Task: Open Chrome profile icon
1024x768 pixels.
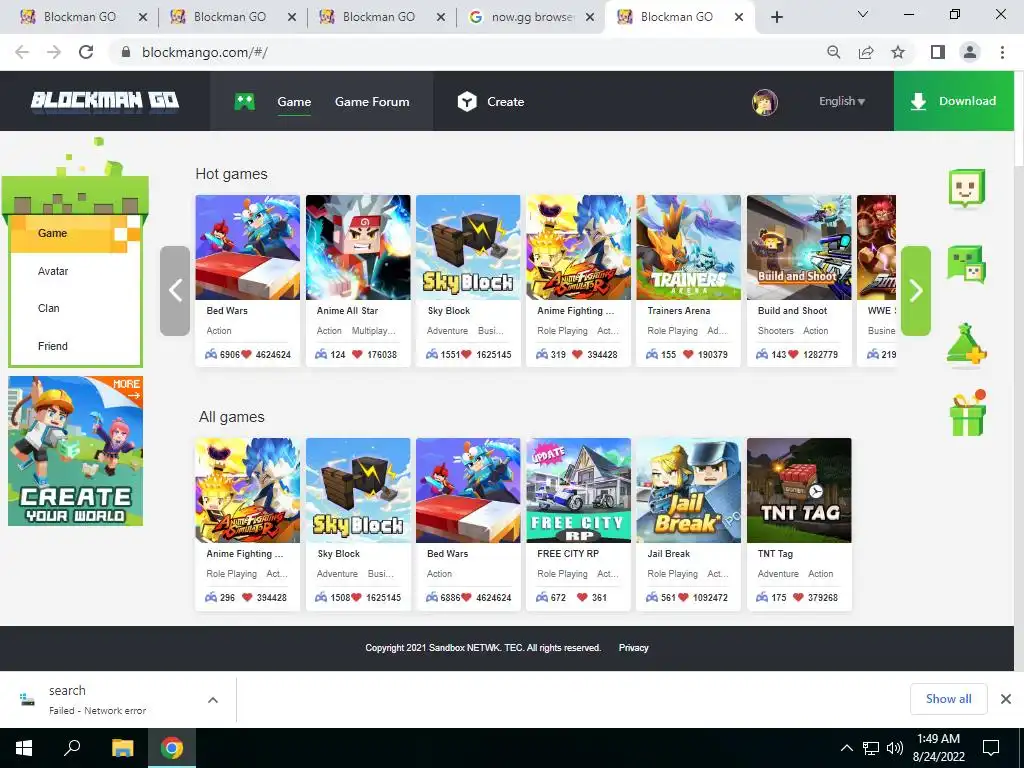Action: pos(970,52)
